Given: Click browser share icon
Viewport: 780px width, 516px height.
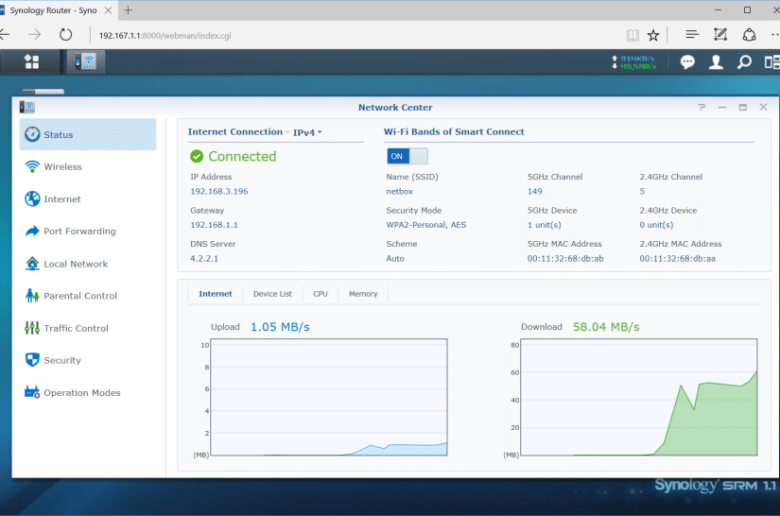Looking at the screenshot, I should pos(749,35).
